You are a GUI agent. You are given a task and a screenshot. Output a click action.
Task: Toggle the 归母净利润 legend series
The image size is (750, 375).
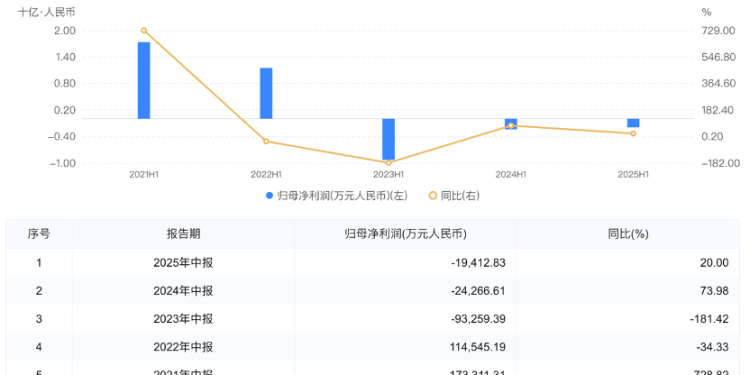pos(337,195)
